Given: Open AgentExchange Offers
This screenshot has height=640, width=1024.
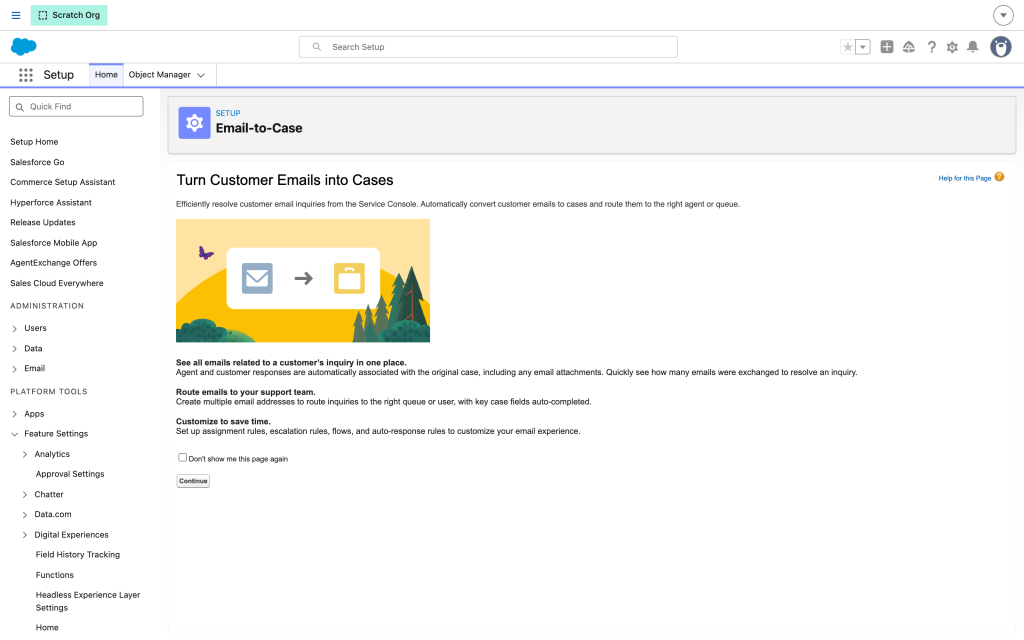Looking at the screenshot, I should click(x=54, y=263).
